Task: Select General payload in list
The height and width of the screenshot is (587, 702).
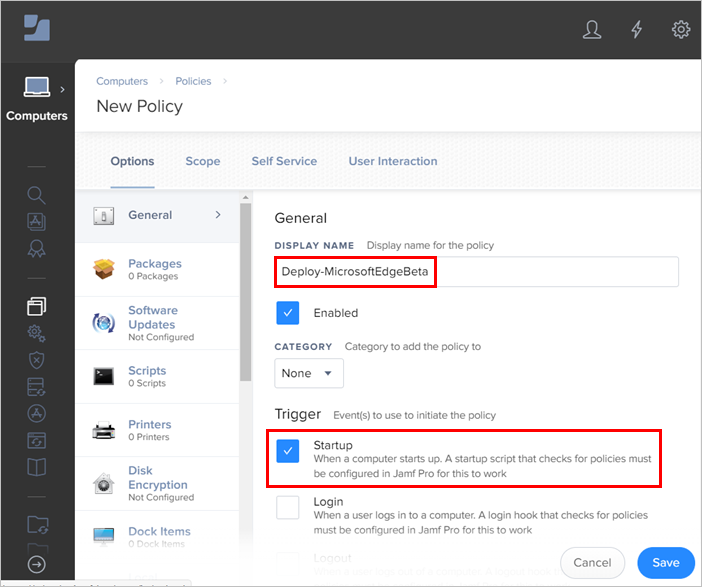Action: coord(158,216)
